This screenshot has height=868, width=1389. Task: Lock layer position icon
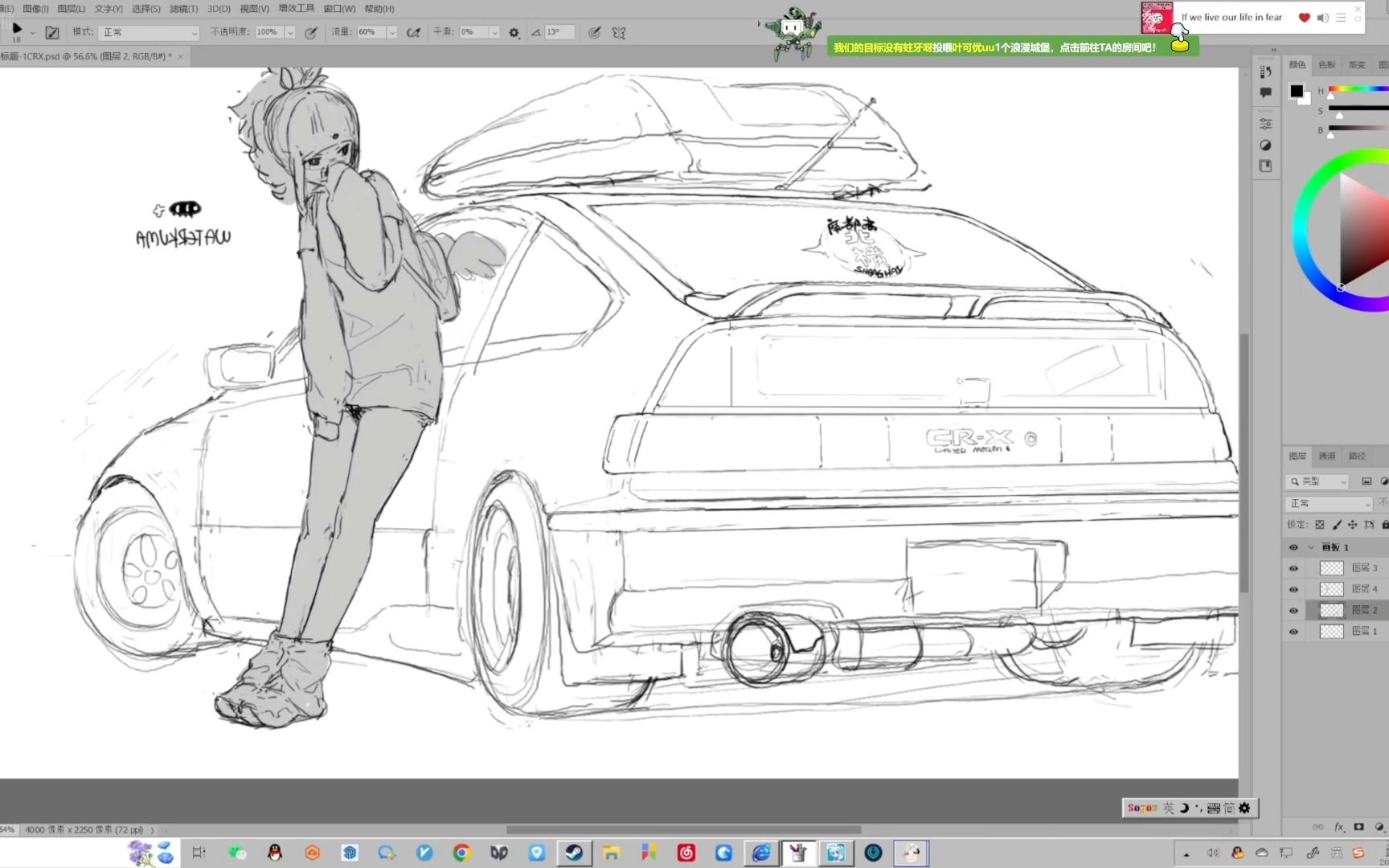[1353, 525]
